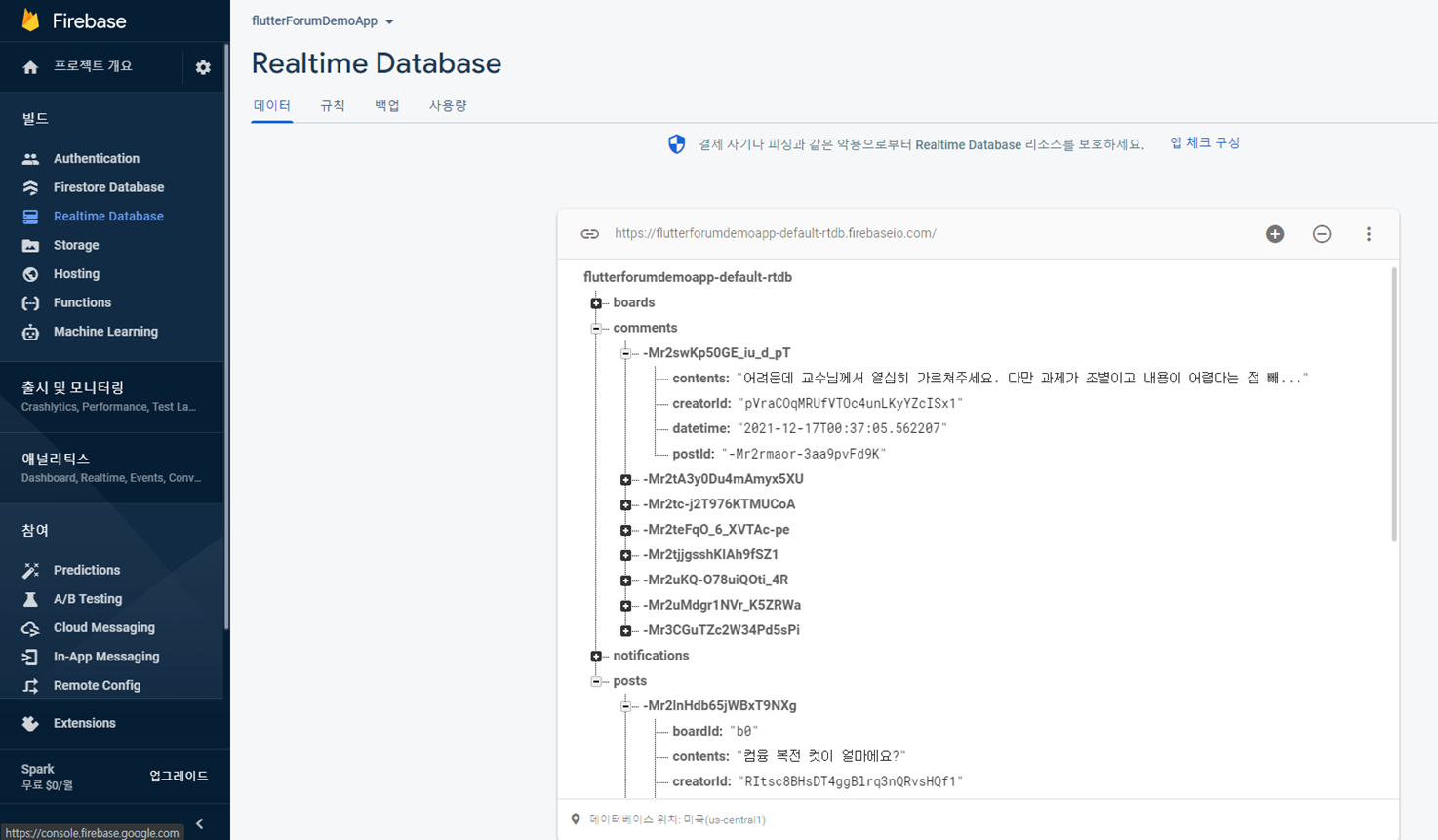
Task: Expand all nodes with plus circle icon
Action: tap(1275, 234)
